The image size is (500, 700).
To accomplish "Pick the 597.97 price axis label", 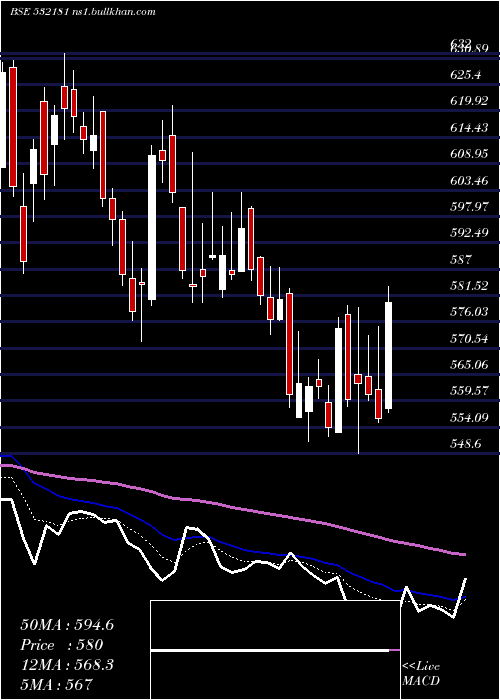I will [469, 207].
